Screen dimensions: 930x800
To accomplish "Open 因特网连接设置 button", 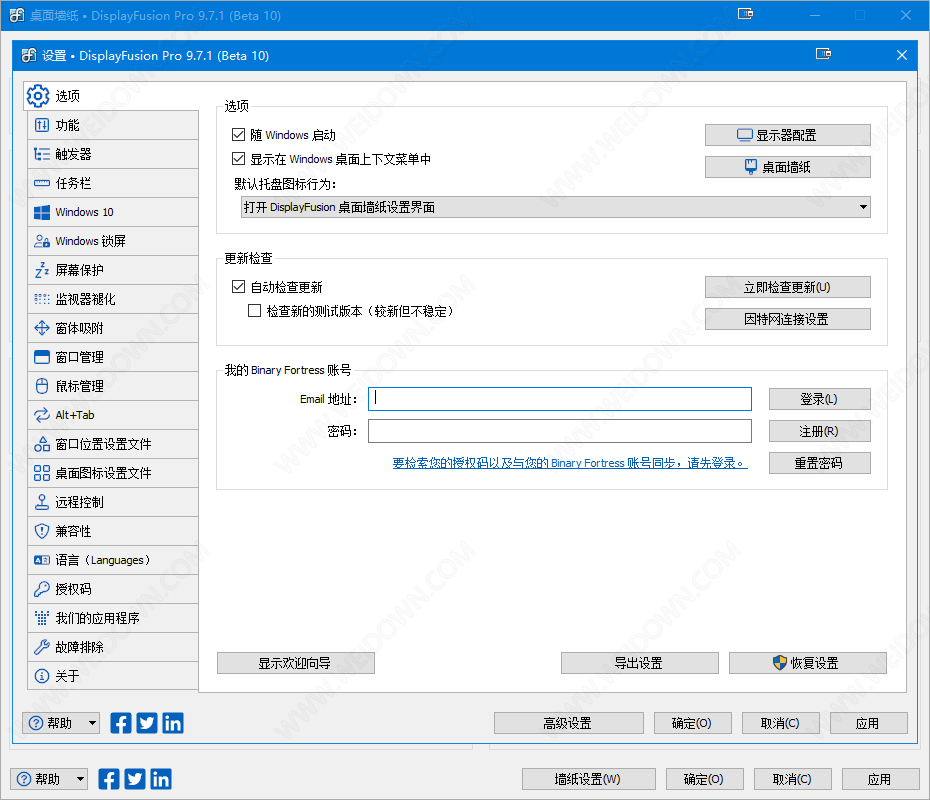I will pos(788,320).
